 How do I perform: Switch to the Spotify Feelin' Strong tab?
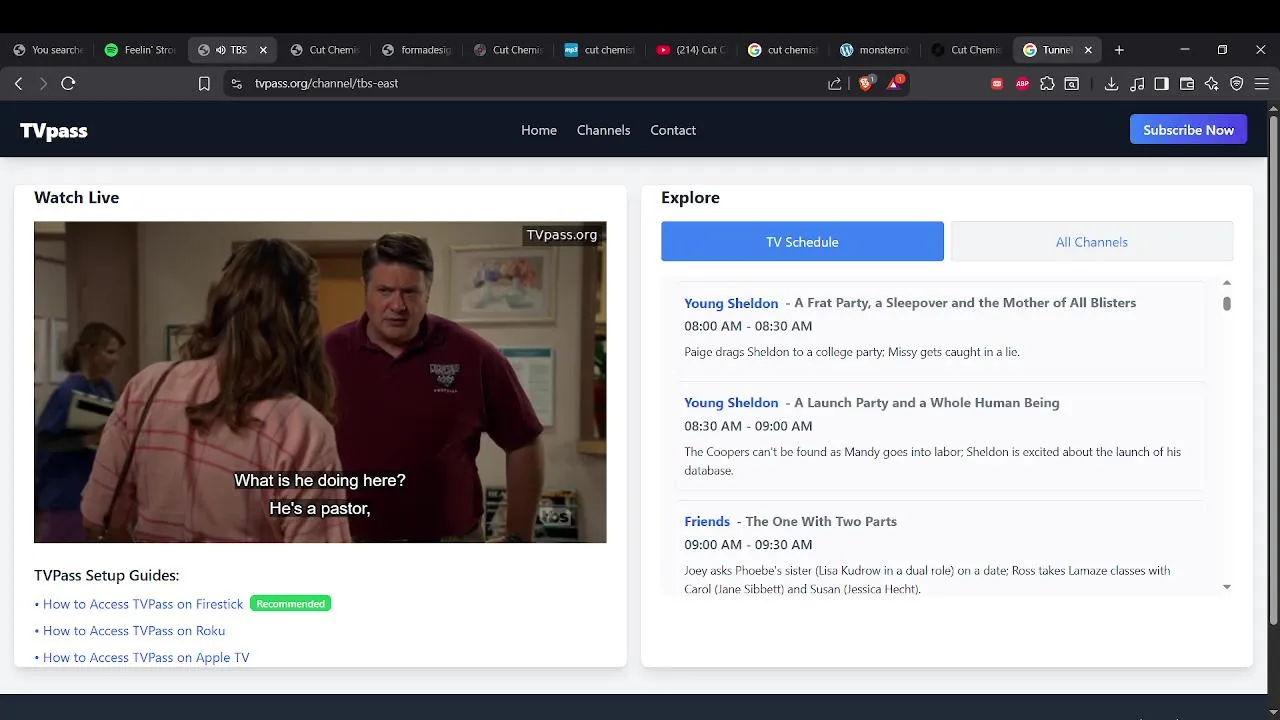coord(141,50)
